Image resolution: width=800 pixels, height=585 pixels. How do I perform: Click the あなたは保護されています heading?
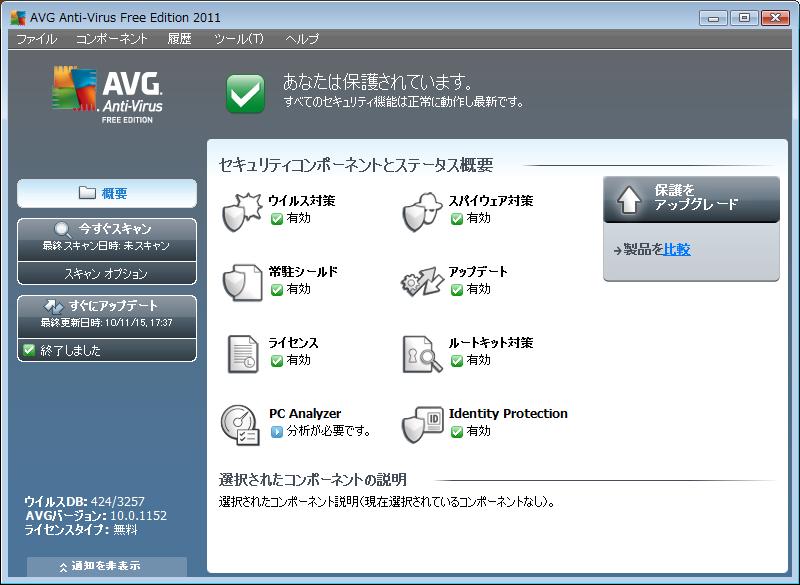coord(378,82)
